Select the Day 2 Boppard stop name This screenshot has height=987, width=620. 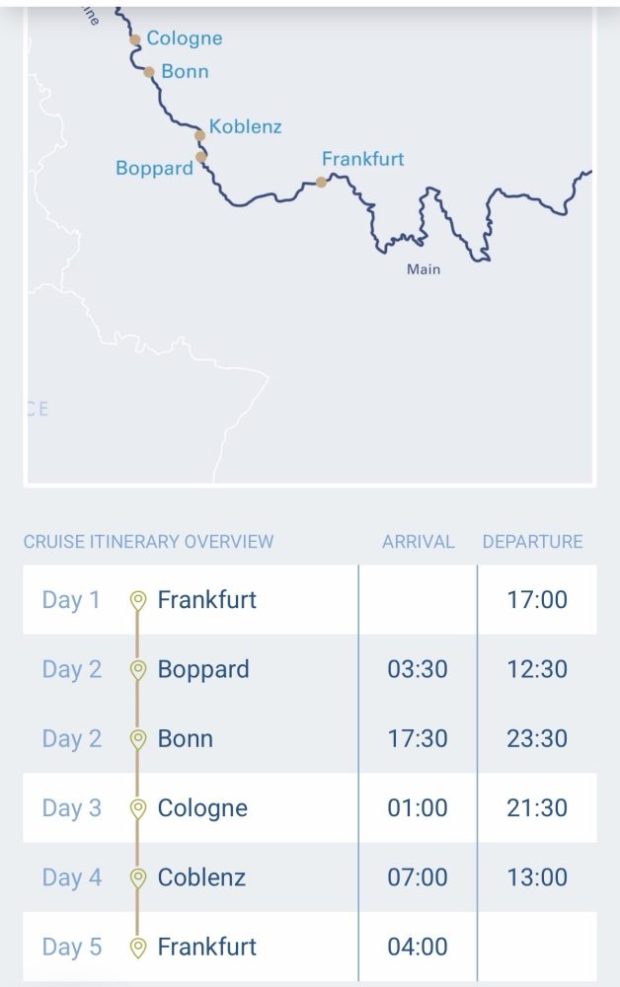pyautogui.click(x=203, y=669)
